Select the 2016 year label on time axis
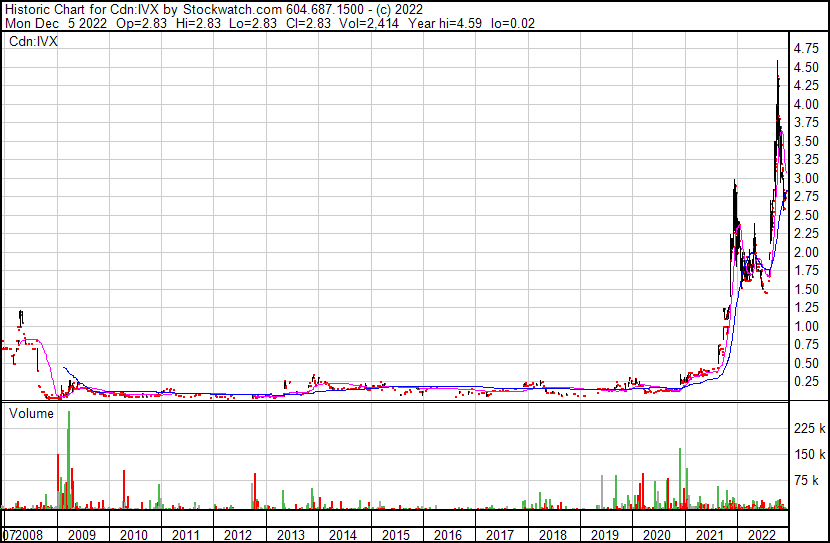Image resolution: width=830 pixels, height=543 pixels. (447, 535)
